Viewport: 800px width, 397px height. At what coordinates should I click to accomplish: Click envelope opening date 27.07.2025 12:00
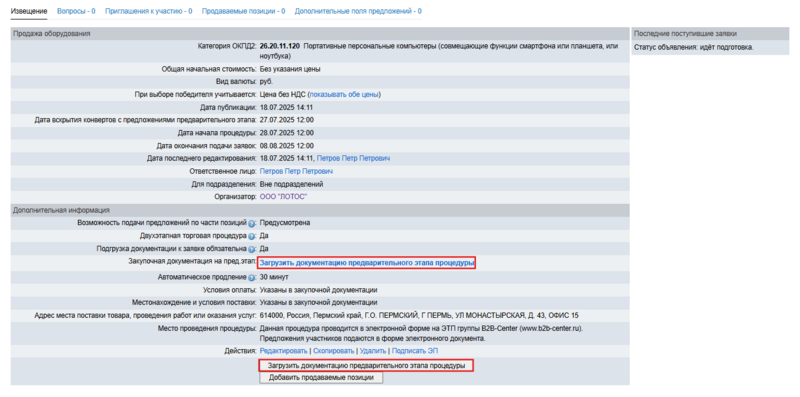[x=286, y=120]
